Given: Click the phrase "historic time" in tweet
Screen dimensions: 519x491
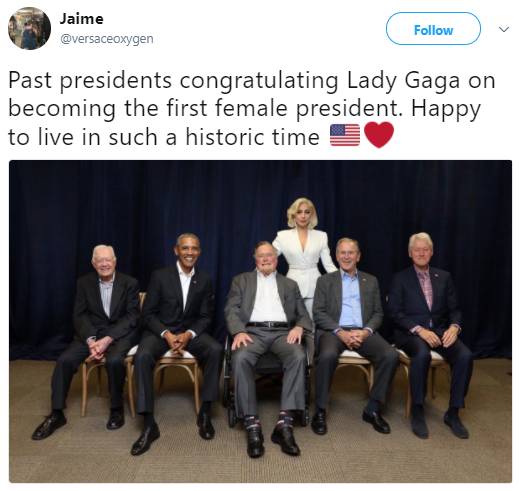Looking at the screenshot, I should point(252,137).
